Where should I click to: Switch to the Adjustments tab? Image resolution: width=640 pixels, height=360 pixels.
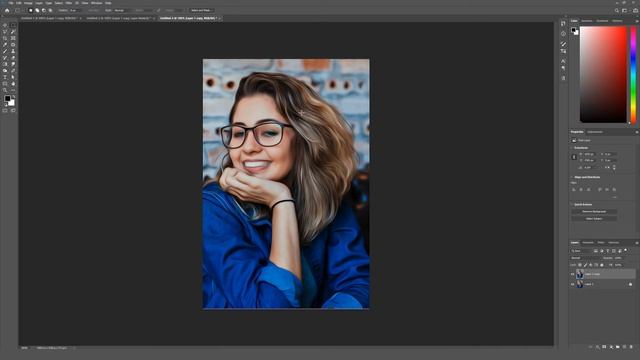click(x=595, y=132)
